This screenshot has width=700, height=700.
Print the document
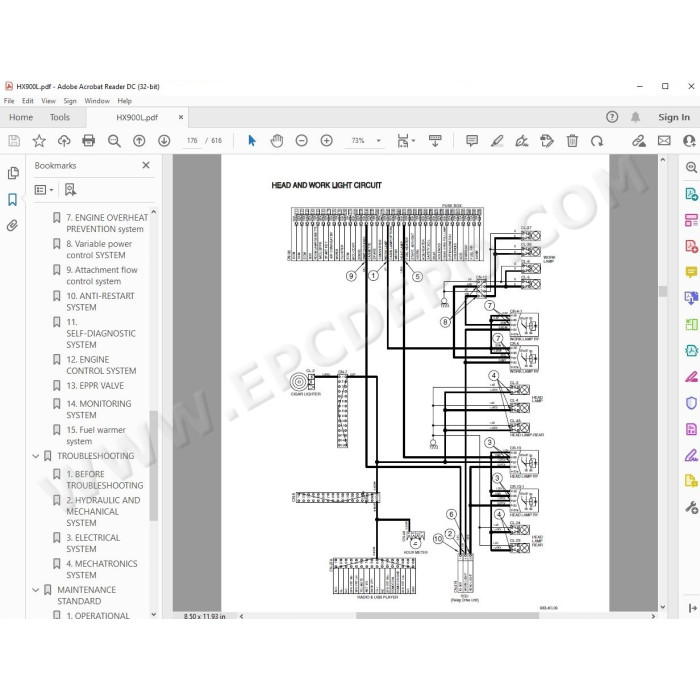88,141
